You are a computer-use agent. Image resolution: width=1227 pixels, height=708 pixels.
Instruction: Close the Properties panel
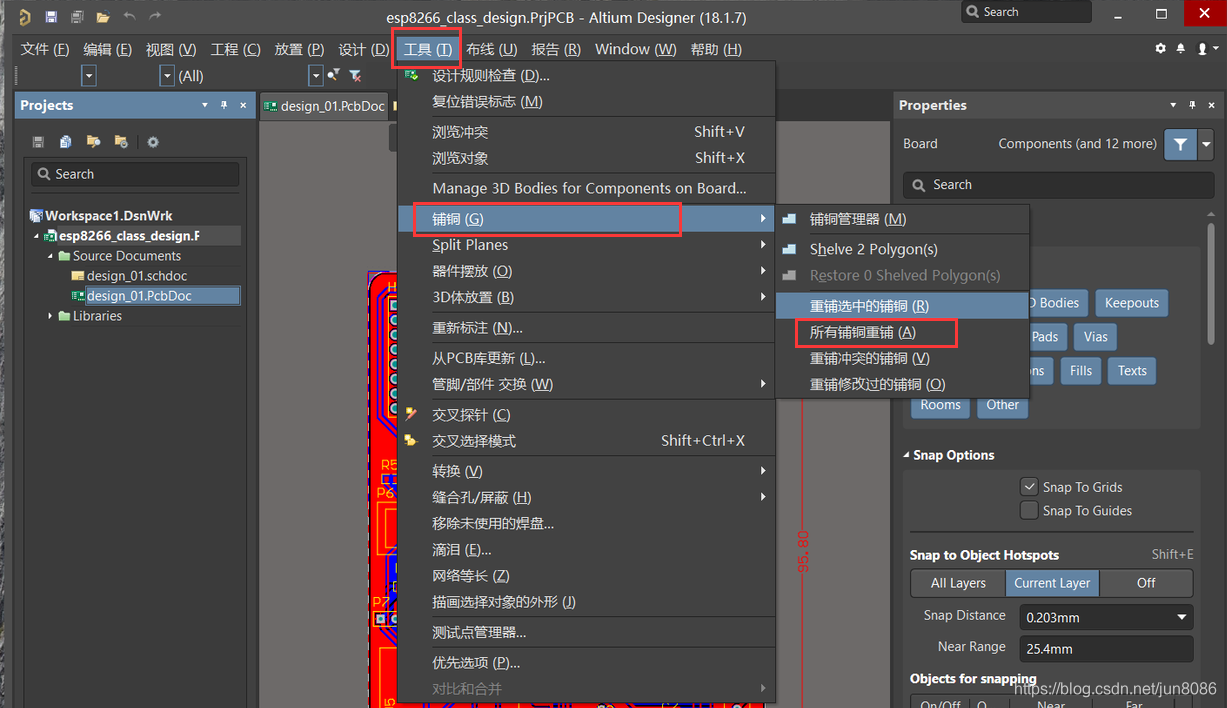[x=1210, y=105]
